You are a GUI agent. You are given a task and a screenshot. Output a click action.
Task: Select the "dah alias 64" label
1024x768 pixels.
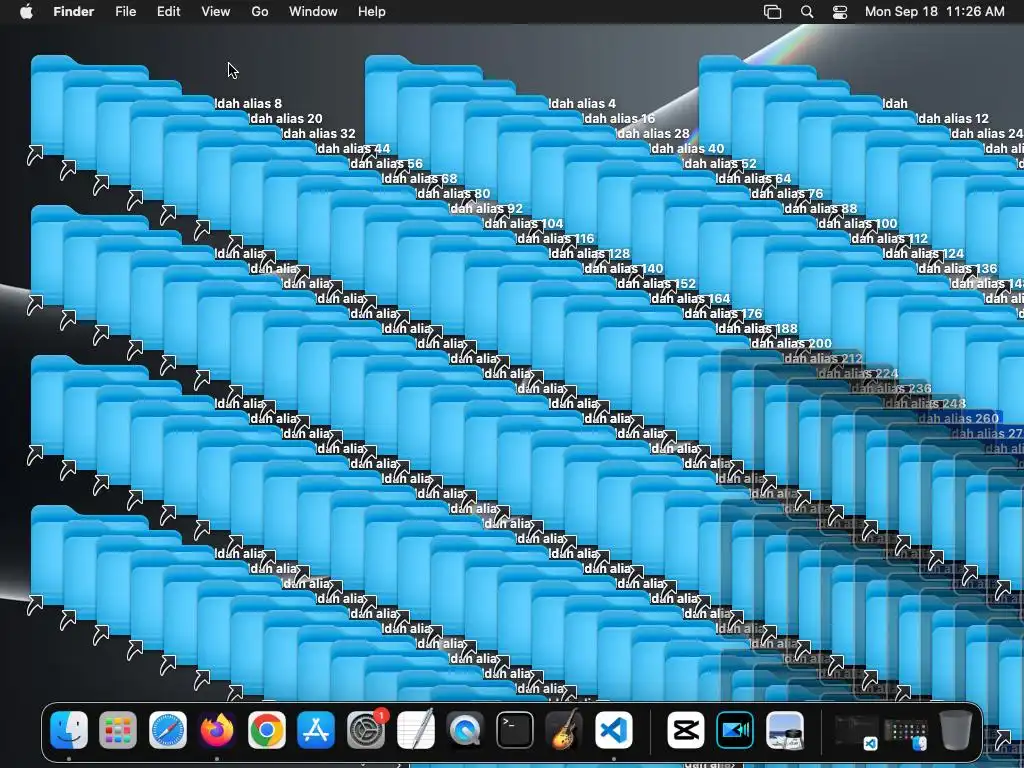coord(754,178)
